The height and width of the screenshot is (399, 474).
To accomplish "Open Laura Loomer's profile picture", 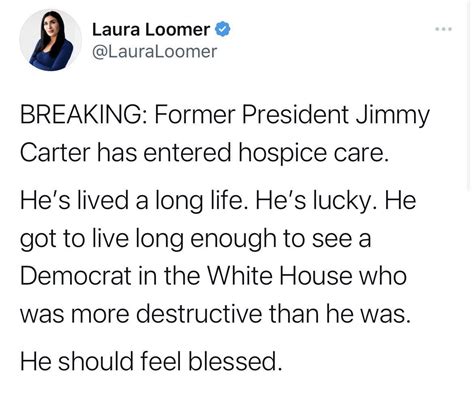I will click(x=51, y=40).
